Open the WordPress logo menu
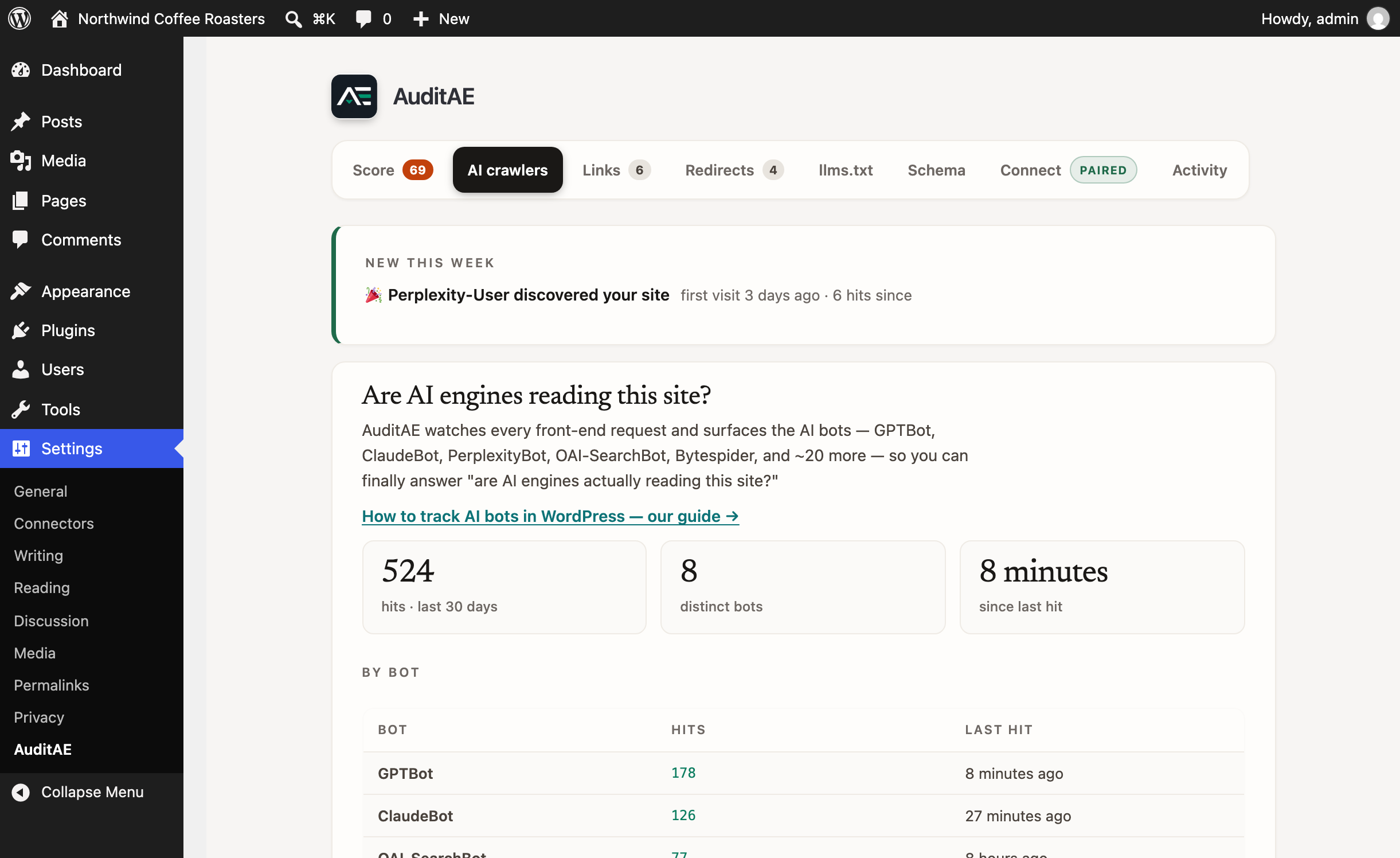 coord(19,18)
